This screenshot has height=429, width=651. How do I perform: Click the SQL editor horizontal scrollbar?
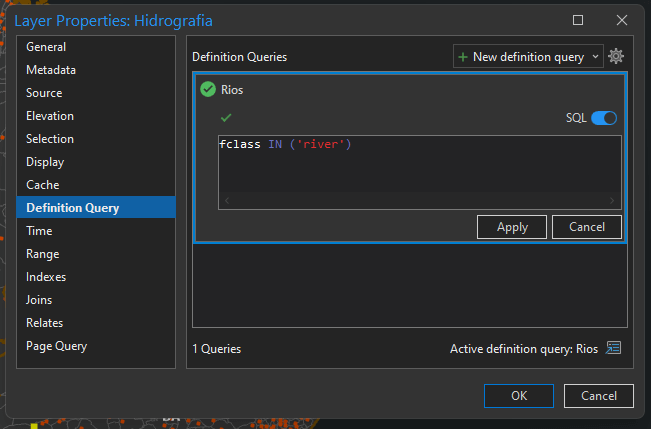click(420, 201)
